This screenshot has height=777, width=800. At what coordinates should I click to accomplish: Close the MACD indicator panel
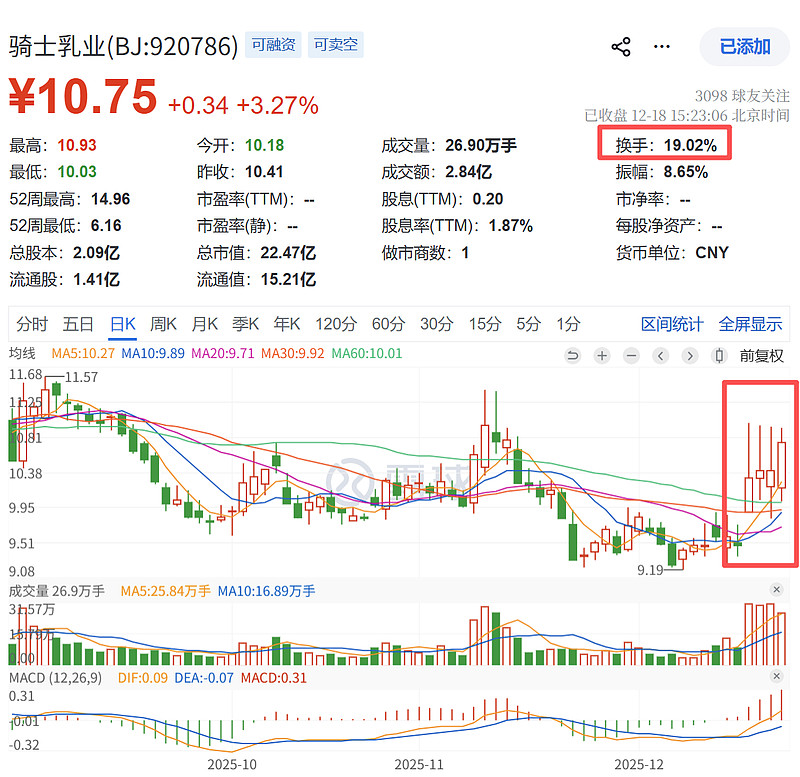pyautogui.click(x=777, y=676)
